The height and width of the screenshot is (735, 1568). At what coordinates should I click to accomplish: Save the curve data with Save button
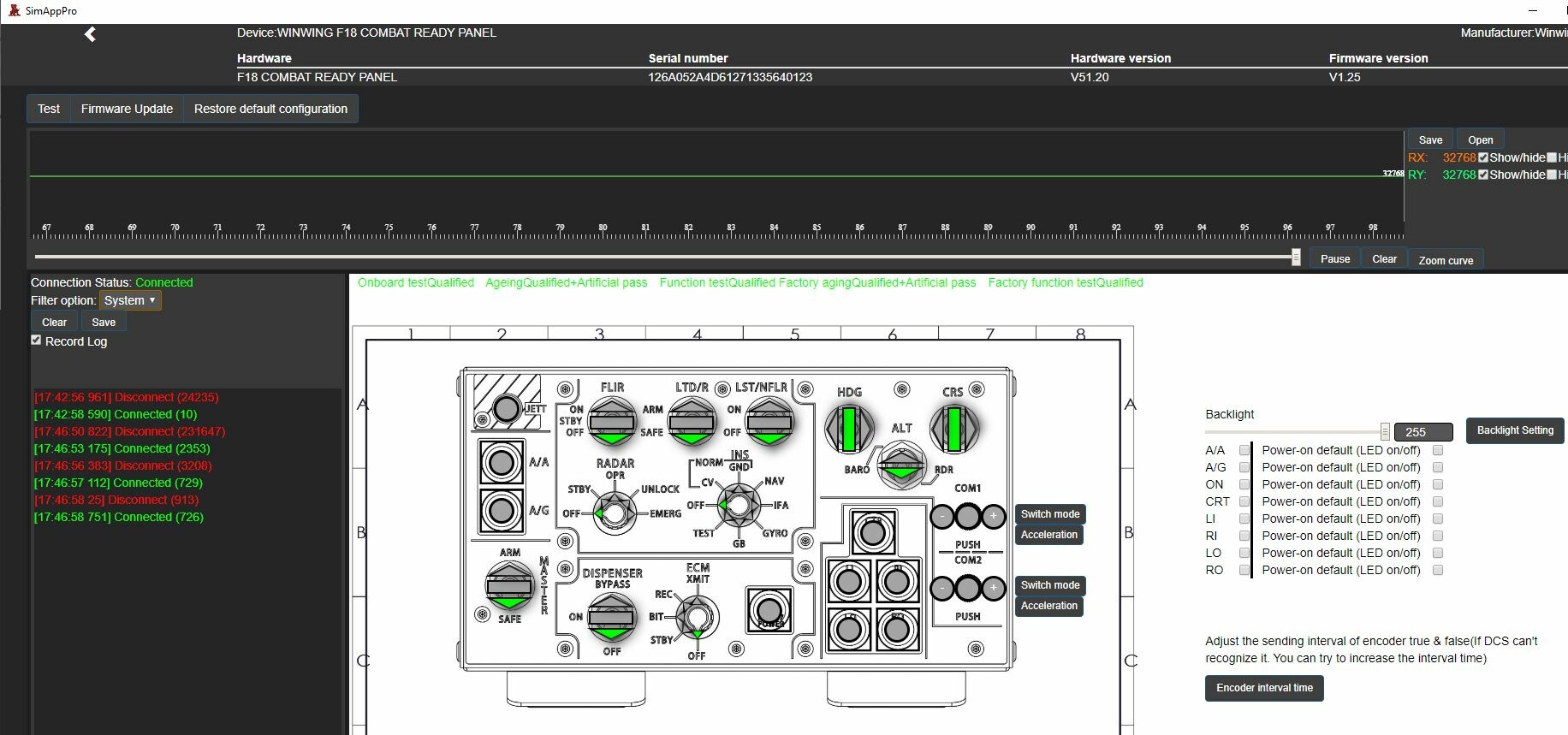click(1430, 140)
